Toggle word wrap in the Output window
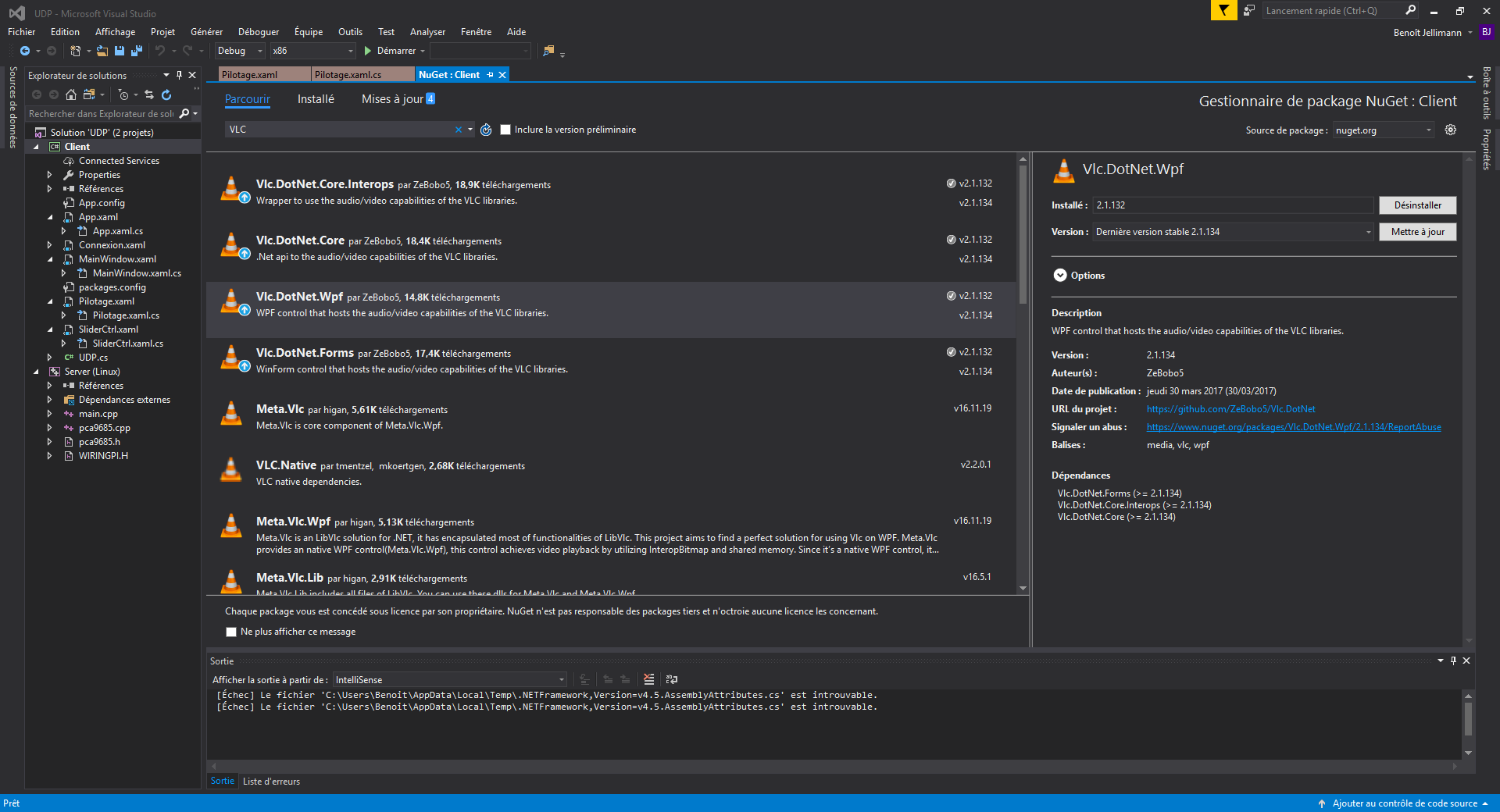 click(x=672, y=679)
